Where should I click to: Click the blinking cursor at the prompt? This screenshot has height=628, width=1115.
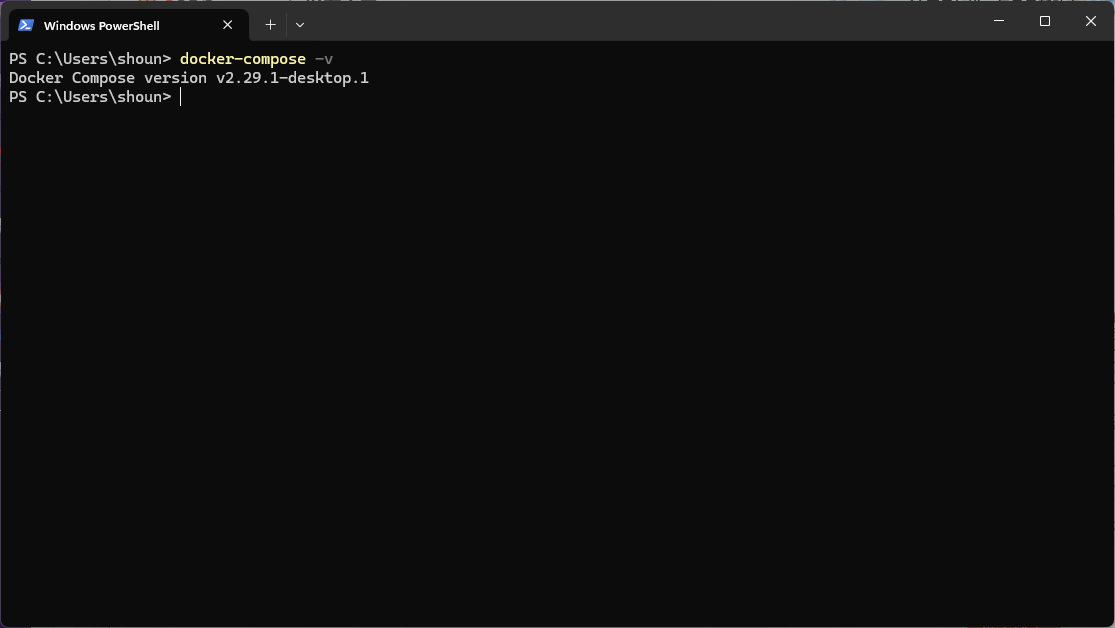179,96
